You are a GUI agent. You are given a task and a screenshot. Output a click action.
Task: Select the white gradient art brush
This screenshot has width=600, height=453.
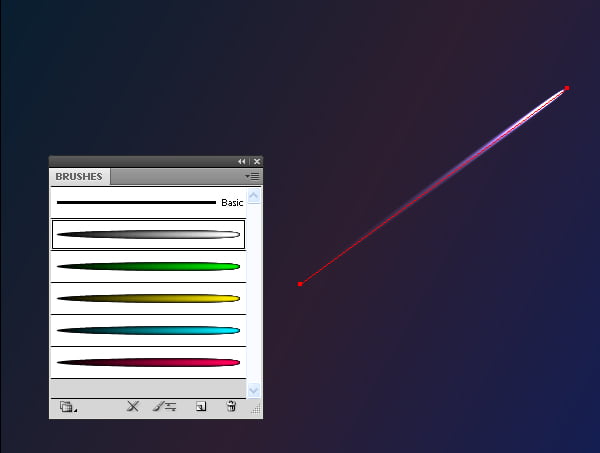[x=148, y=235]
